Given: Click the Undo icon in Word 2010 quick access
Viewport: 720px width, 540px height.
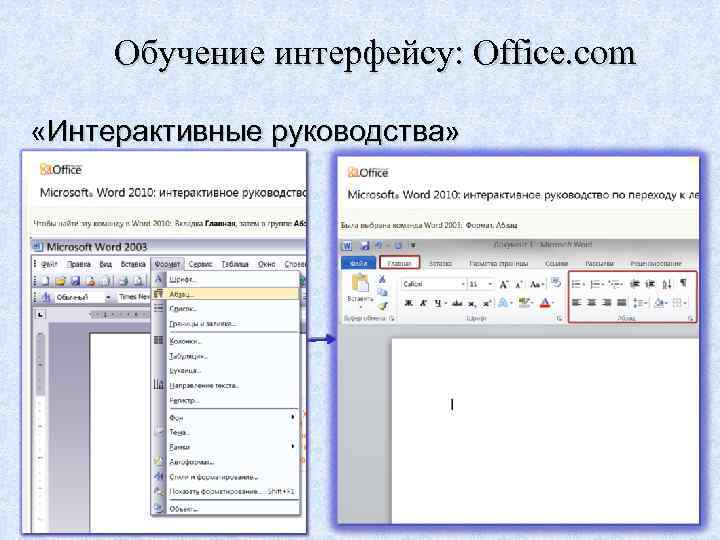Looking at the screenshot, I should pos(379,246).
